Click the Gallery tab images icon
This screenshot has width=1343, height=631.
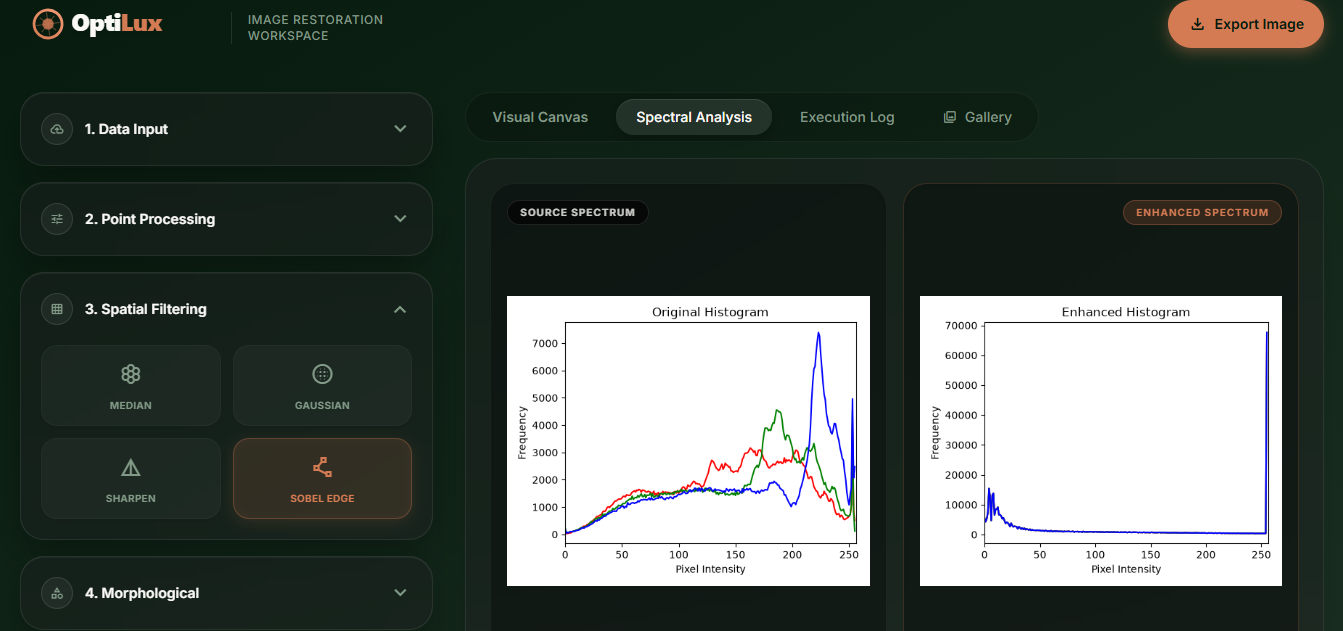[950, 117]
